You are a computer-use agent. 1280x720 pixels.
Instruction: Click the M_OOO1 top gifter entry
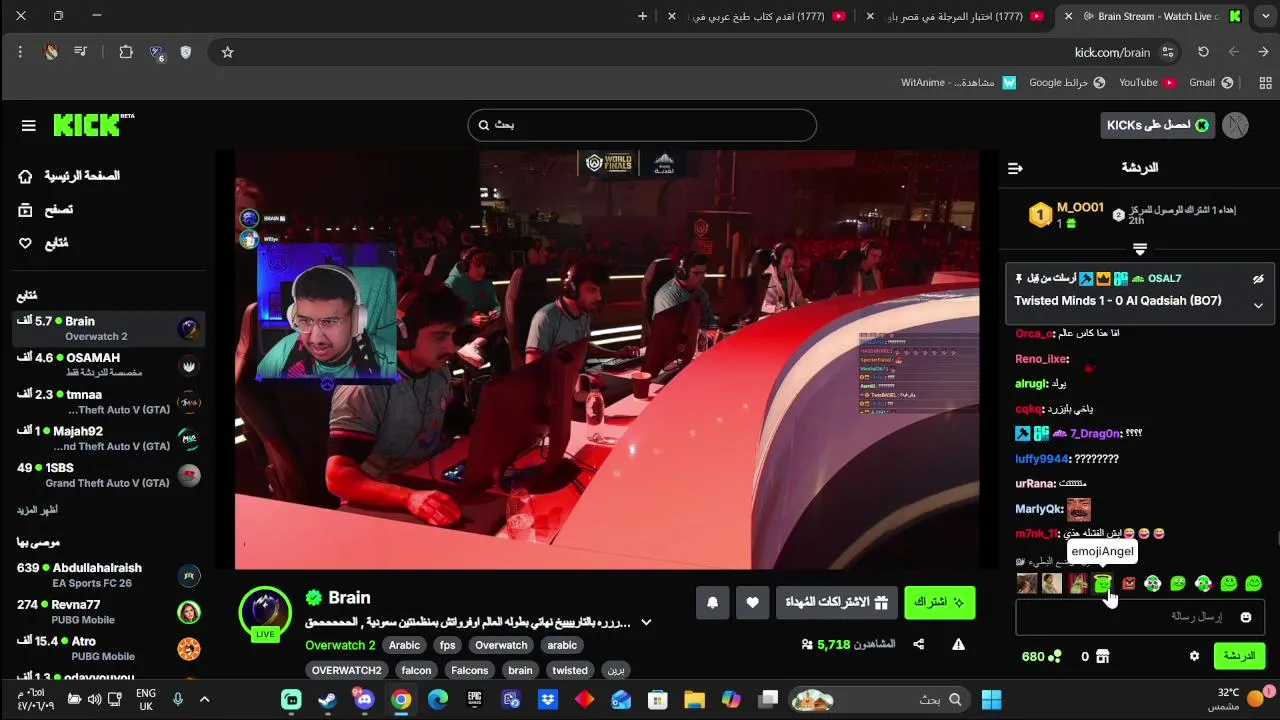click(x=1067, y=214)
